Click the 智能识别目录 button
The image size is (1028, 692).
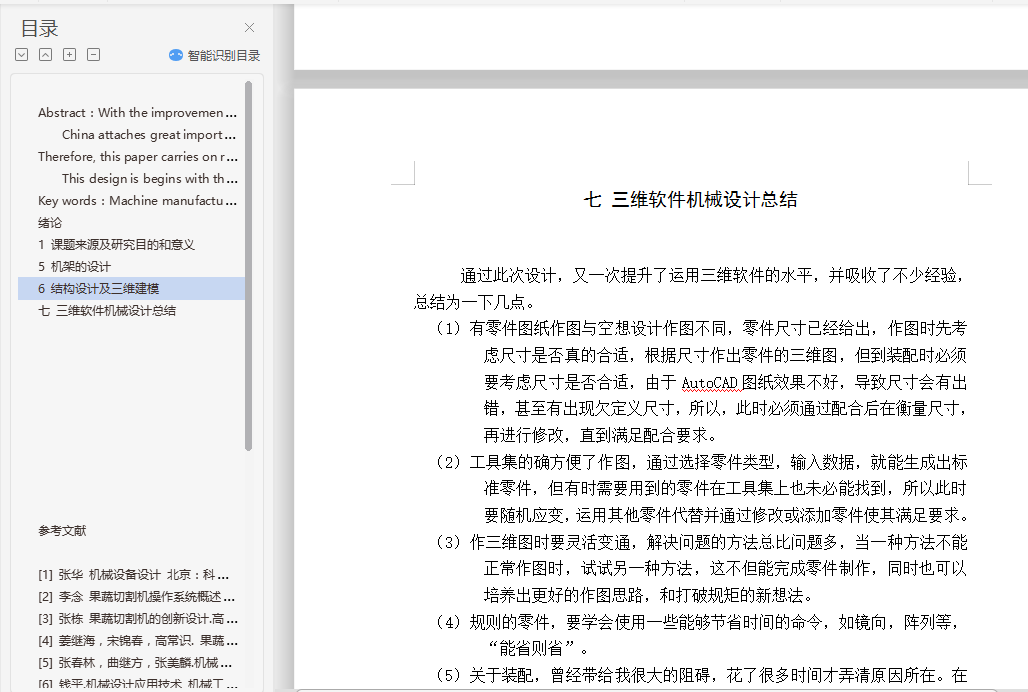pos(214,56)
